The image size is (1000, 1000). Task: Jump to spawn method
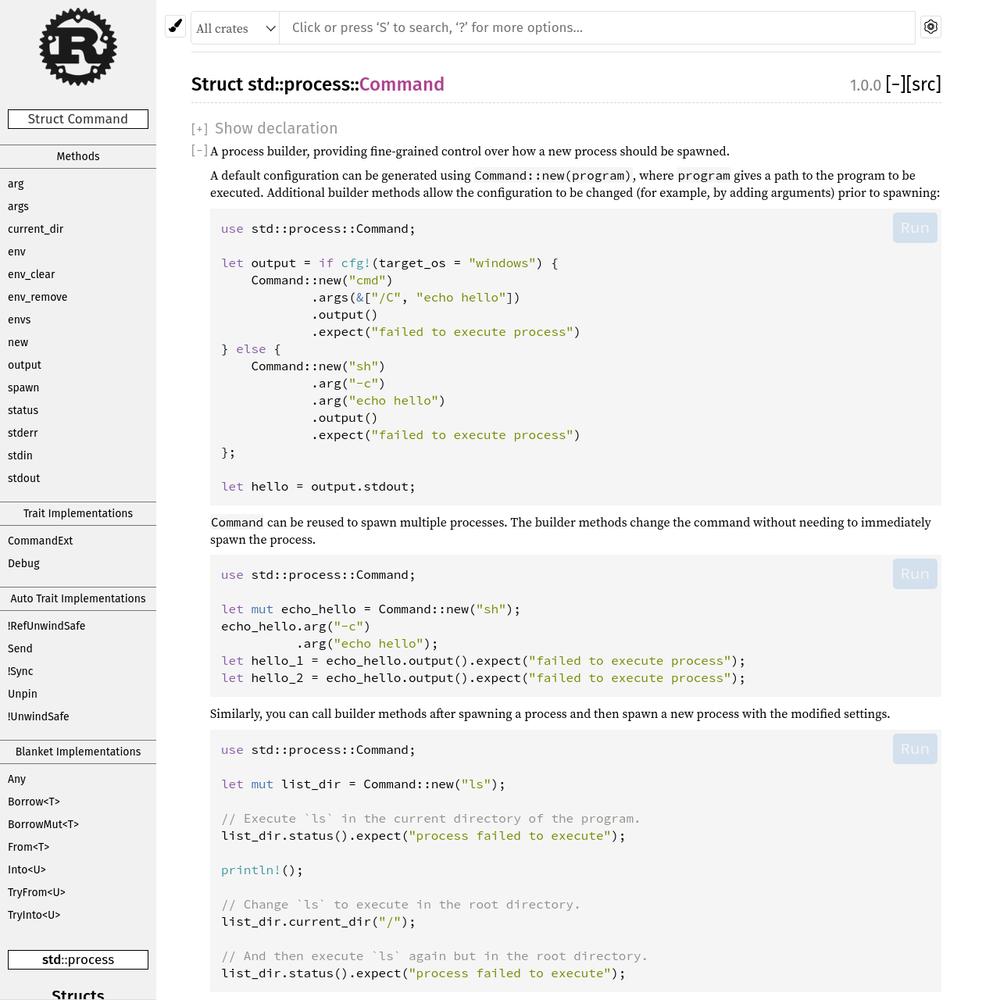click(x=24, y=387)
